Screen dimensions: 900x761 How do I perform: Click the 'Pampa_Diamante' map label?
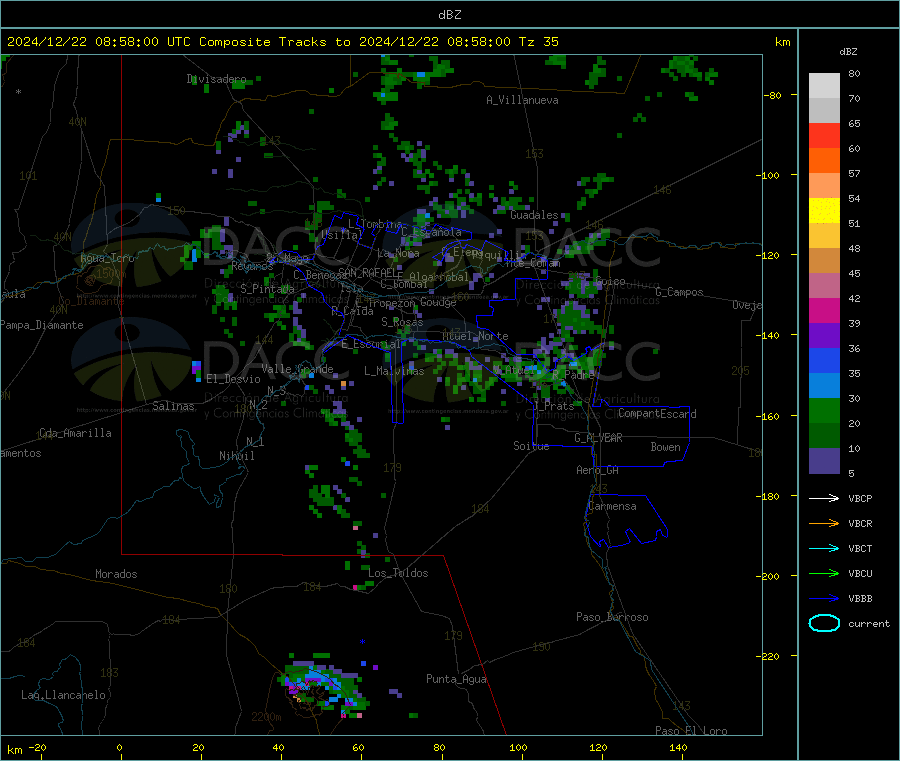42,325
